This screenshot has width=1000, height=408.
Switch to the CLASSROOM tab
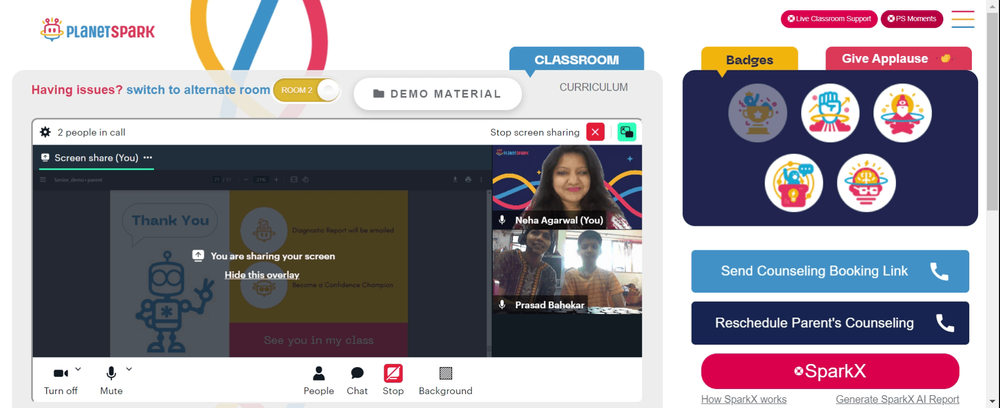(577, 59)
